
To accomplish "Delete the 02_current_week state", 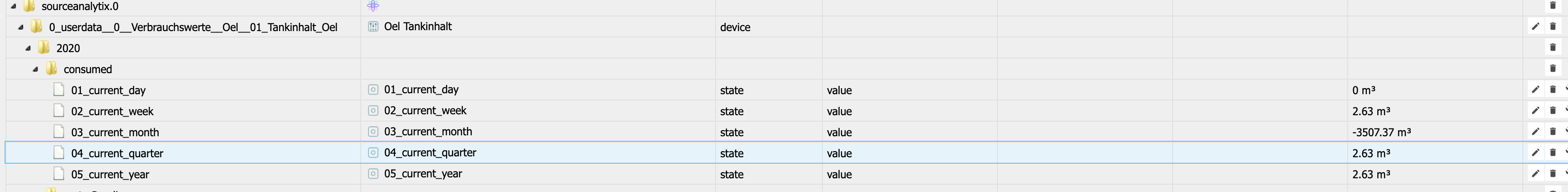I will click(1553, 110).
